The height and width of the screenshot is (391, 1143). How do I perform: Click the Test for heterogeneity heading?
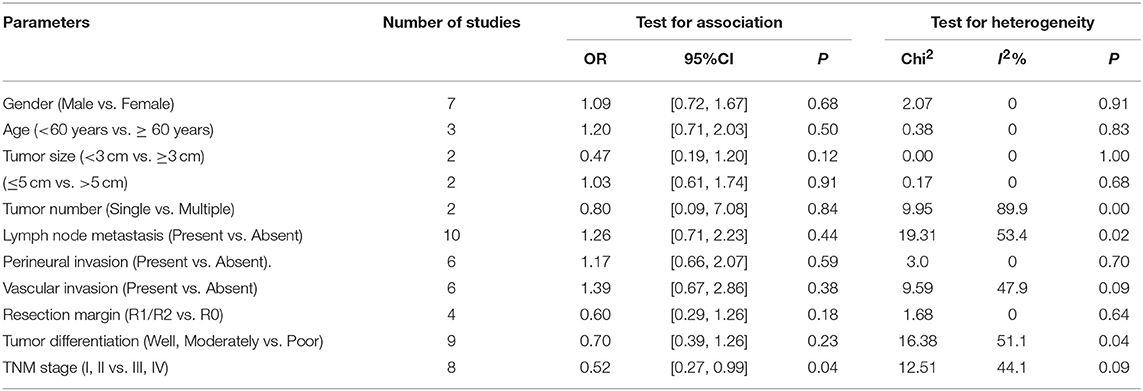[1013, 23]
